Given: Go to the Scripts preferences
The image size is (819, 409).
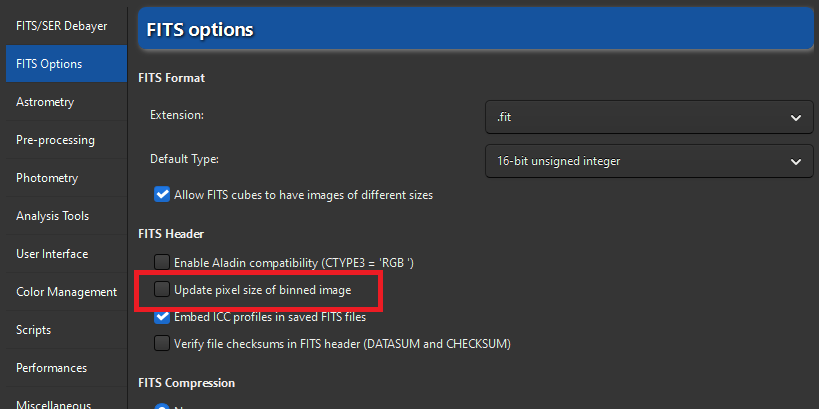Looking at the screenshot, I should pyautogui.click(x=34, y=329).
